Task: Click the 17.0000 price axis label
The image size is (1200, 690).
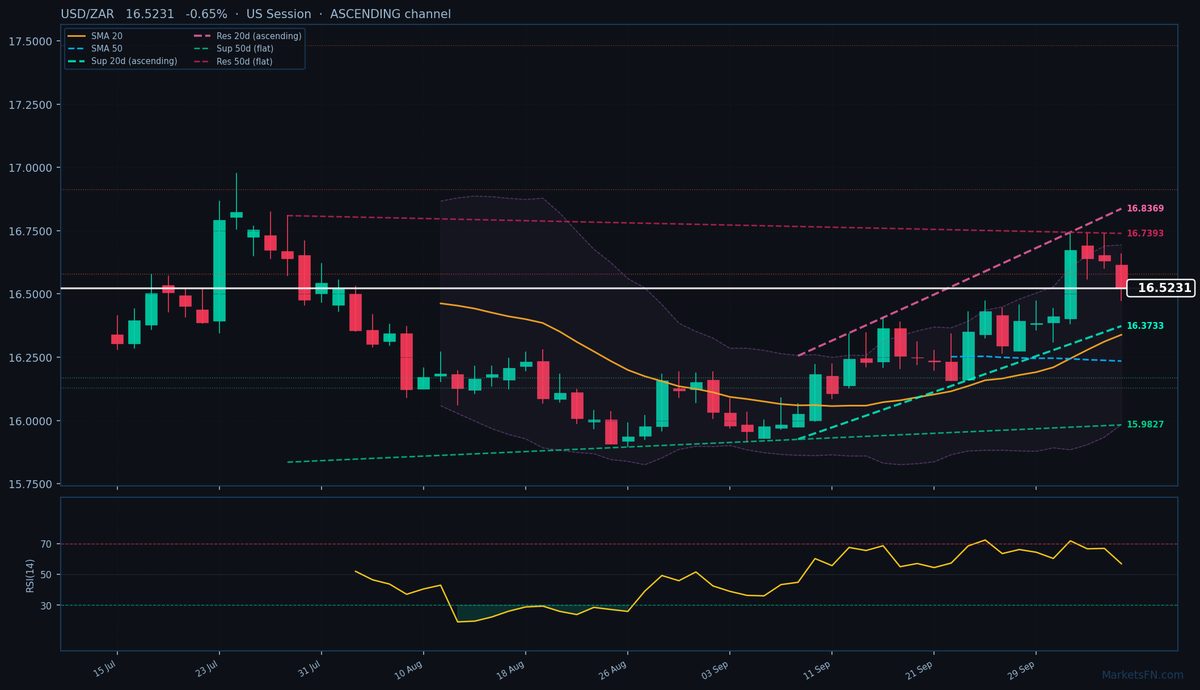Action: point(30,168)
